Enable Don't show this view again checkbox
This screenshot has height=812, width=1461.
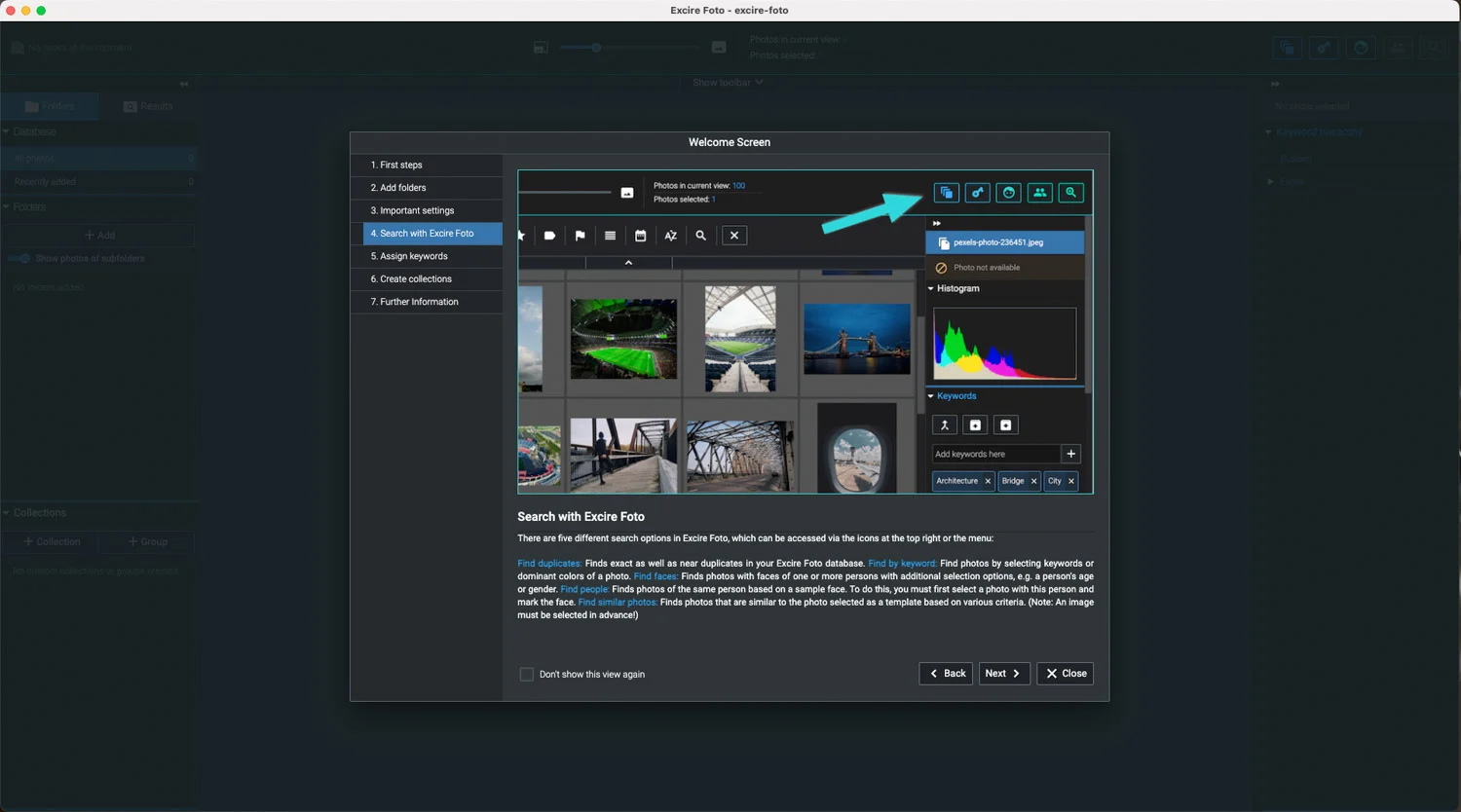(527, 674)
